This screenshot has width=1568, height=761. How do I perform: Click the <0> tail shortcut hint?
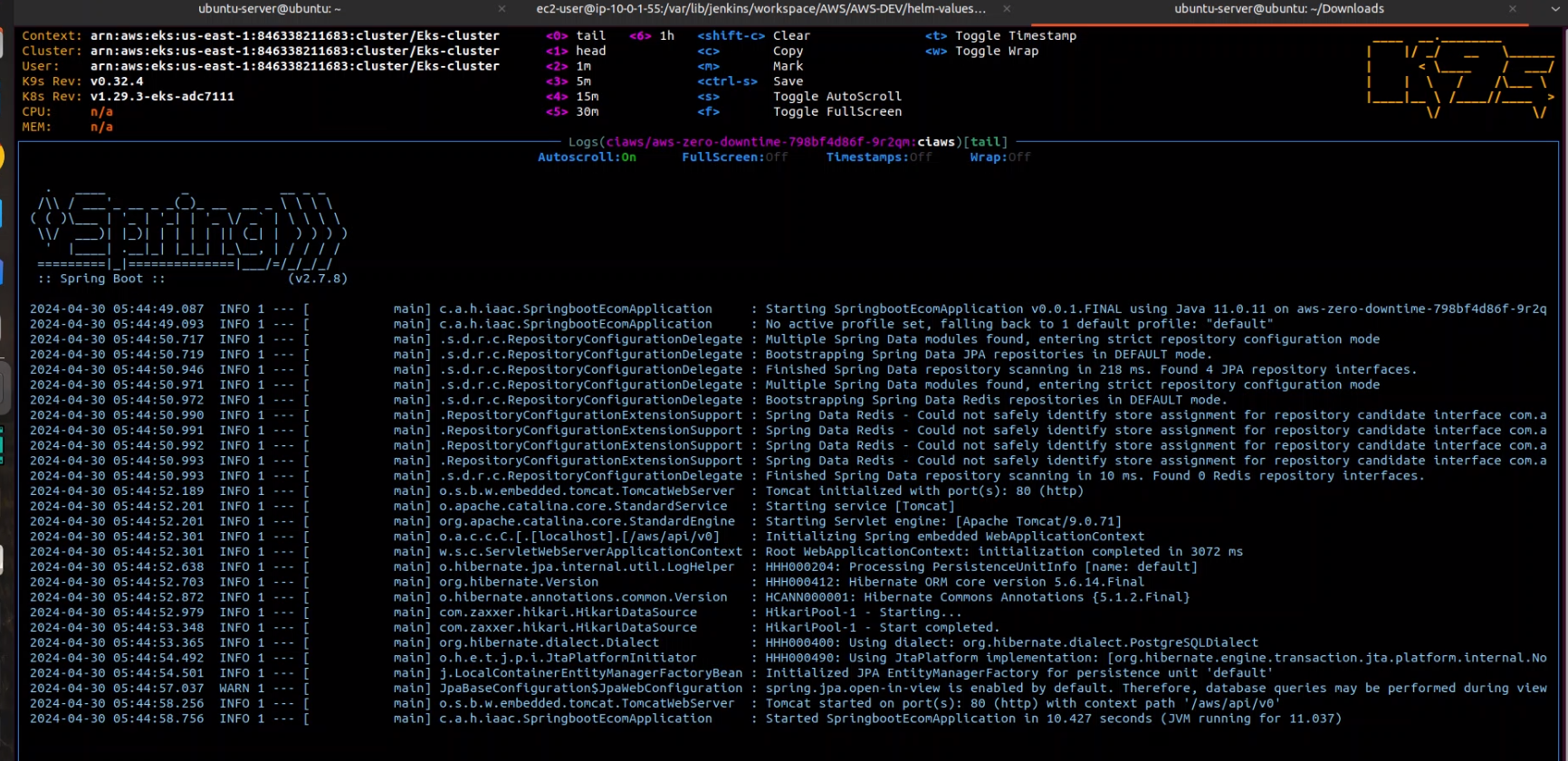[576, 36]
